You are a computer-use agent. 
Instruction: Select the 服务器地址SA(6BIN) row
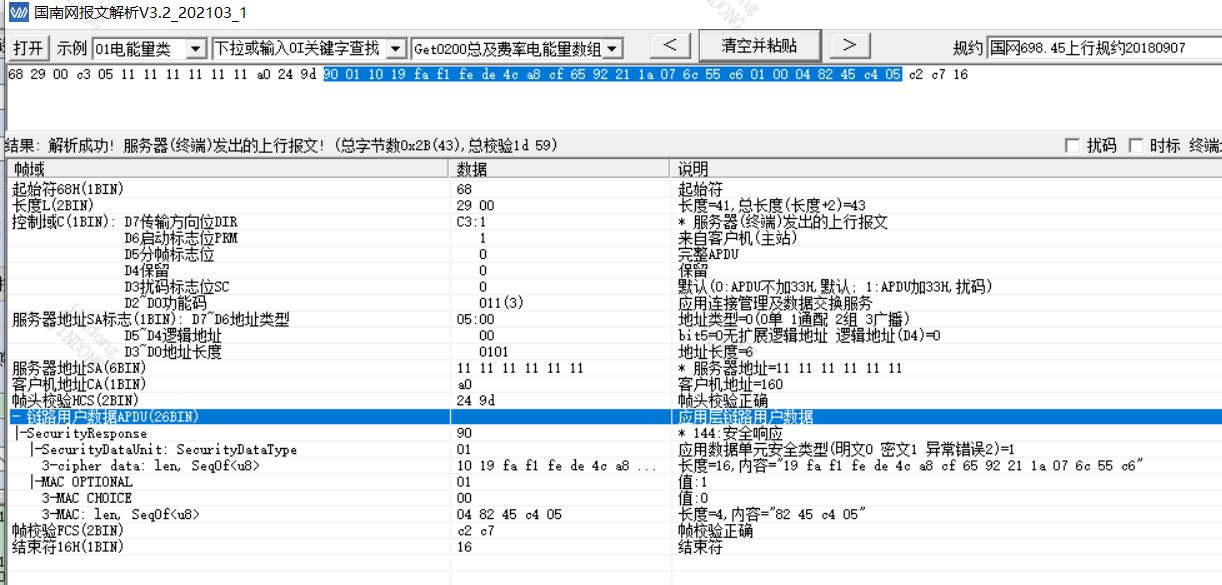coord(615,367)
